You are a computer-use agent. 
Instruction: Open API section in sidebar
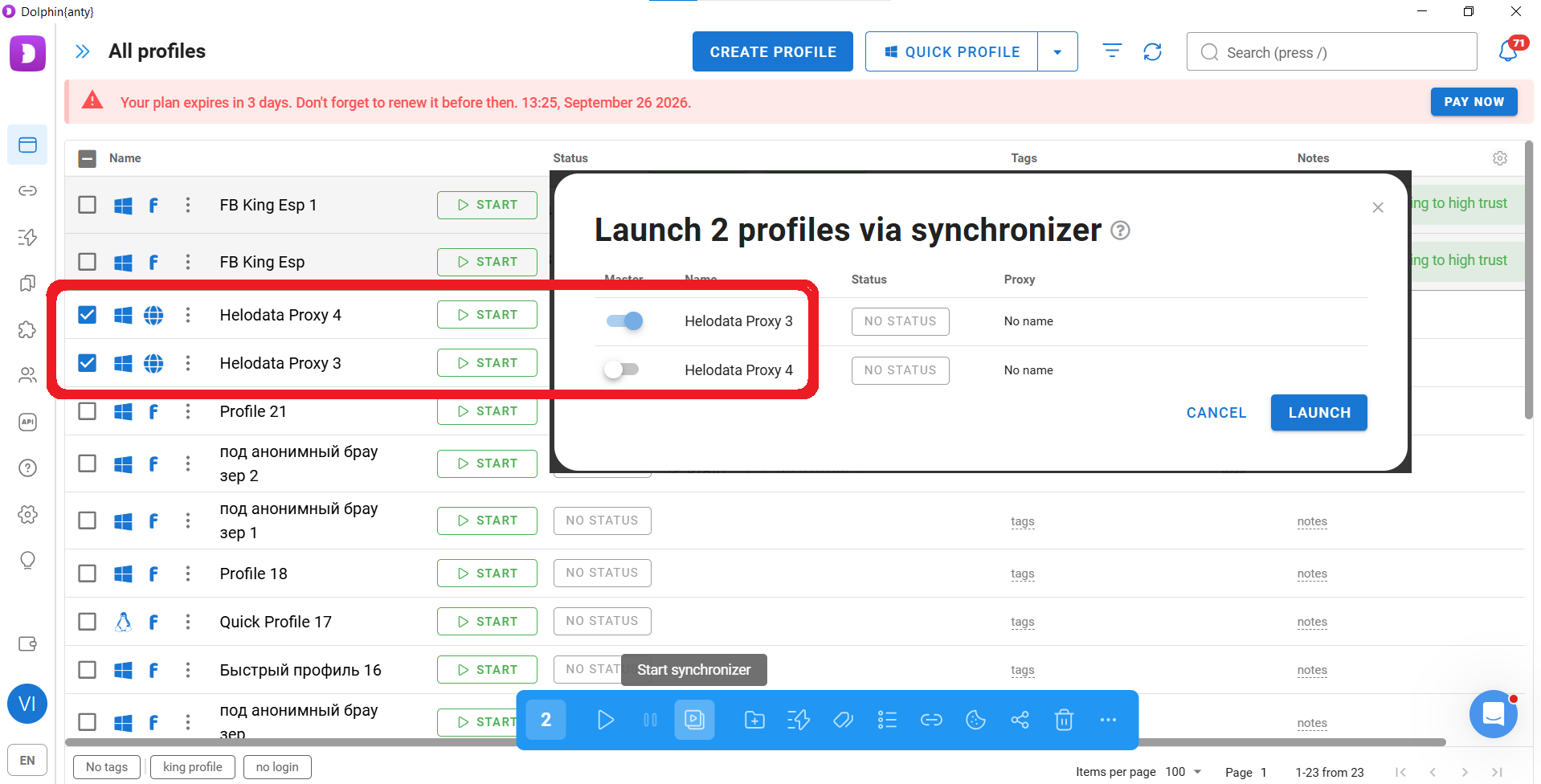point(27,422)
